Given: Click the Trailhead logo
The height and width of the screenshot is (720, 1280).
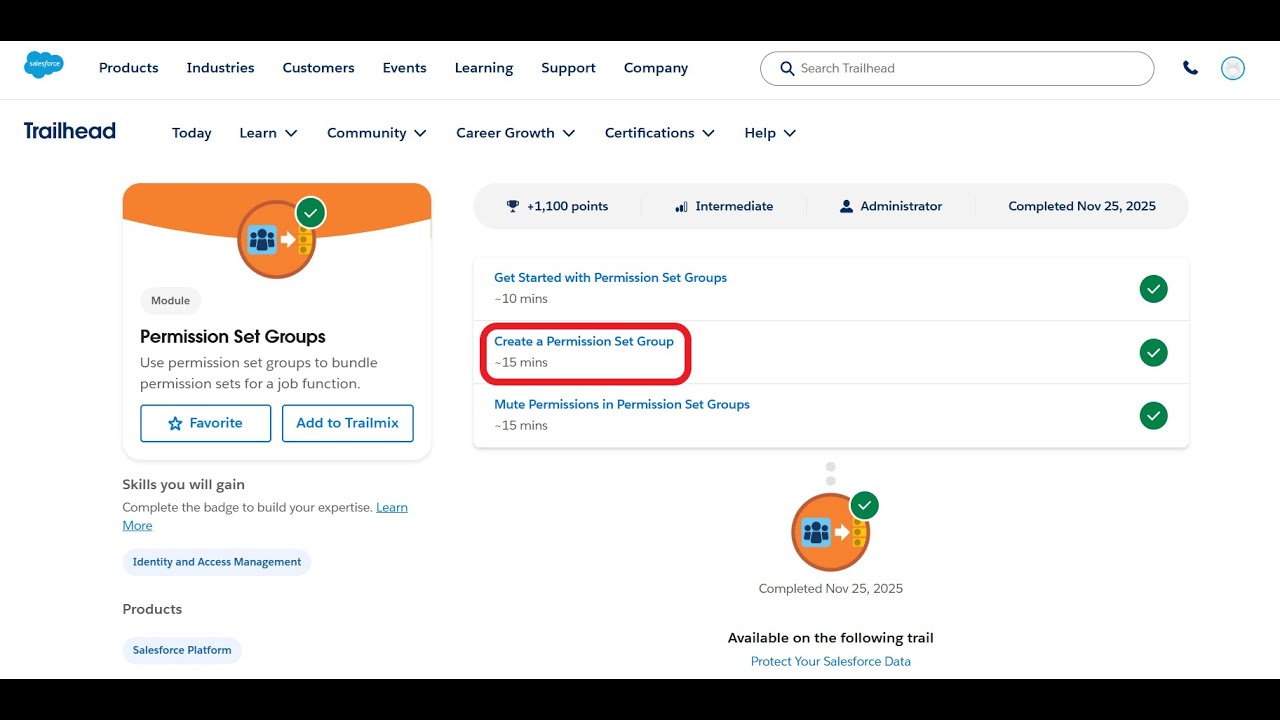Looking at the screenshot, I should pyautogui.click(x=70, y=131).
